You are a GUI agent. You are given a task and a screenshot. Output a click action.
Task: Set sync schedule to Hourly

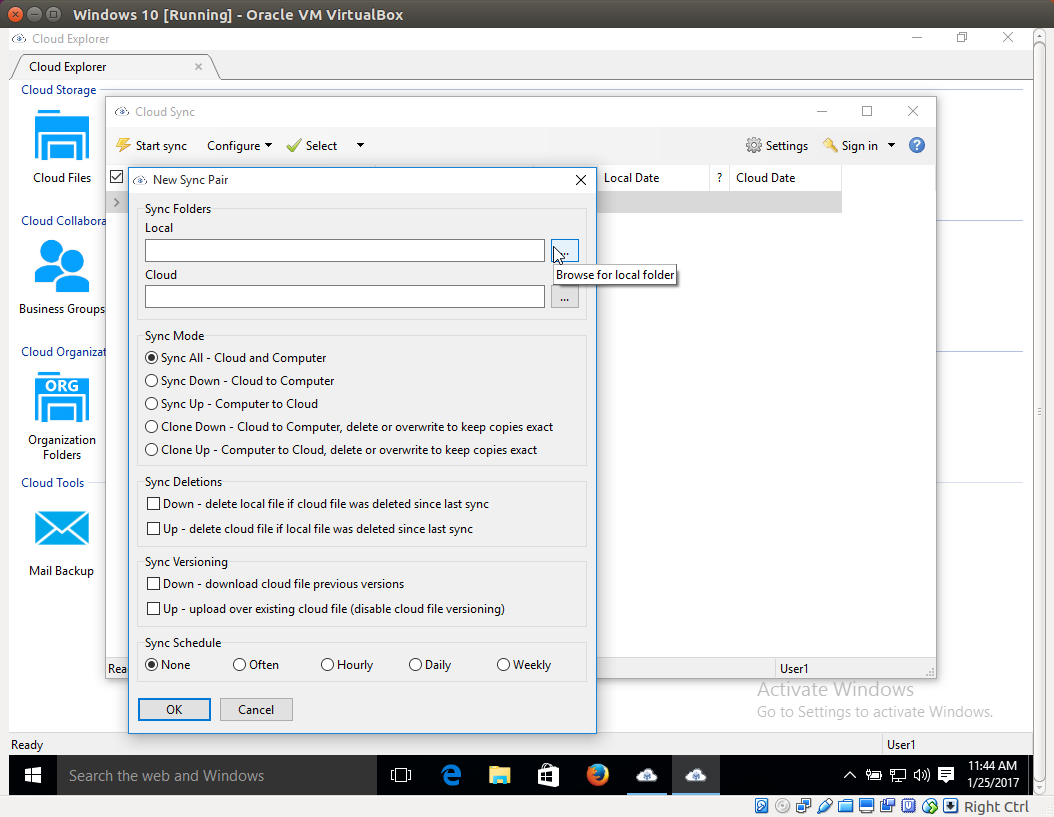pos(327,664)
